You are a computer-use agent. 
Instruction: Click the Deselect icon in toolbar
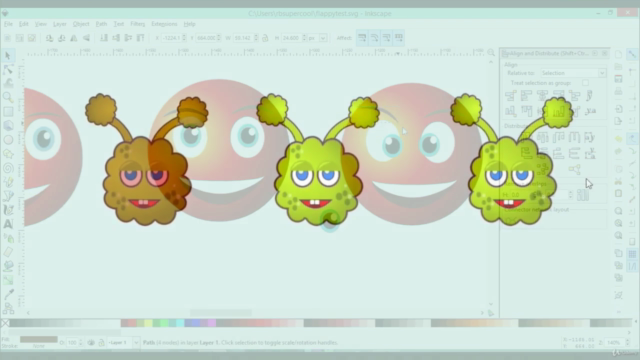pyautogui.click(x=31, y=38)
